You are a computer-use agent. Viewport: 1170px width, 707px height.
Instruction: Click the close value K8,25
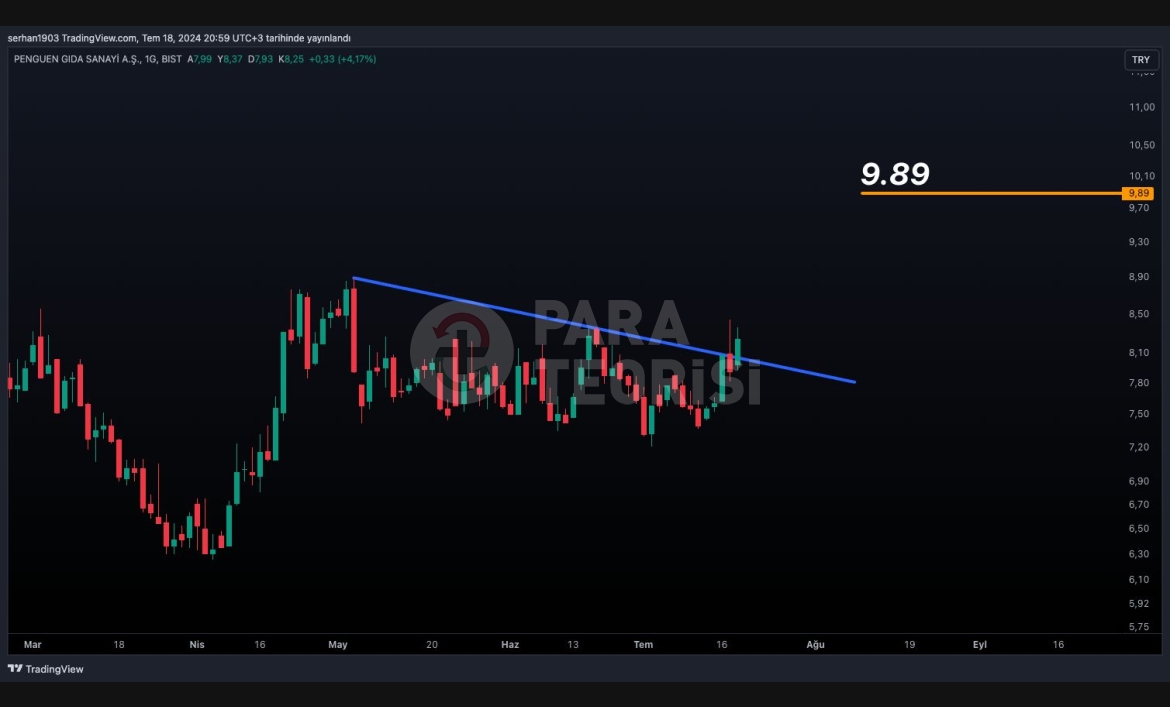coord(291,59)
